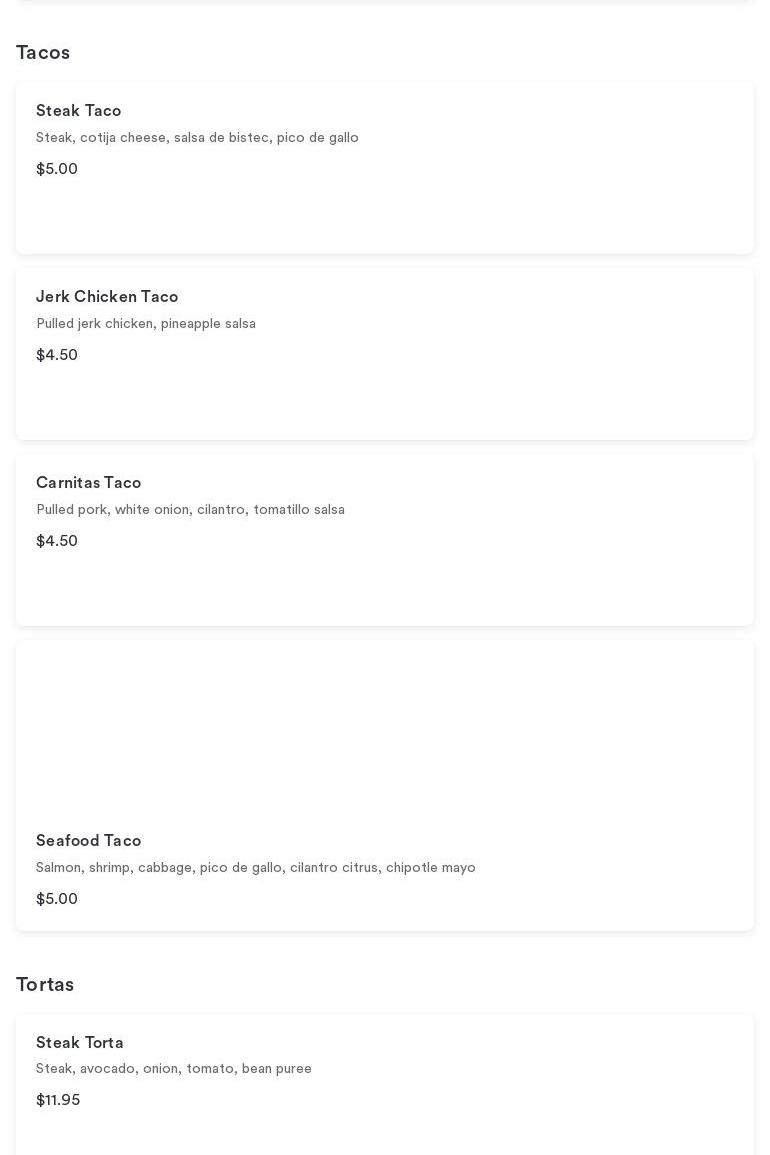Image resolution: width=770 pixels, height=1155 pixels.
Task: Click the Steak Torta $11.95 price
Action: coord(58,1100)
